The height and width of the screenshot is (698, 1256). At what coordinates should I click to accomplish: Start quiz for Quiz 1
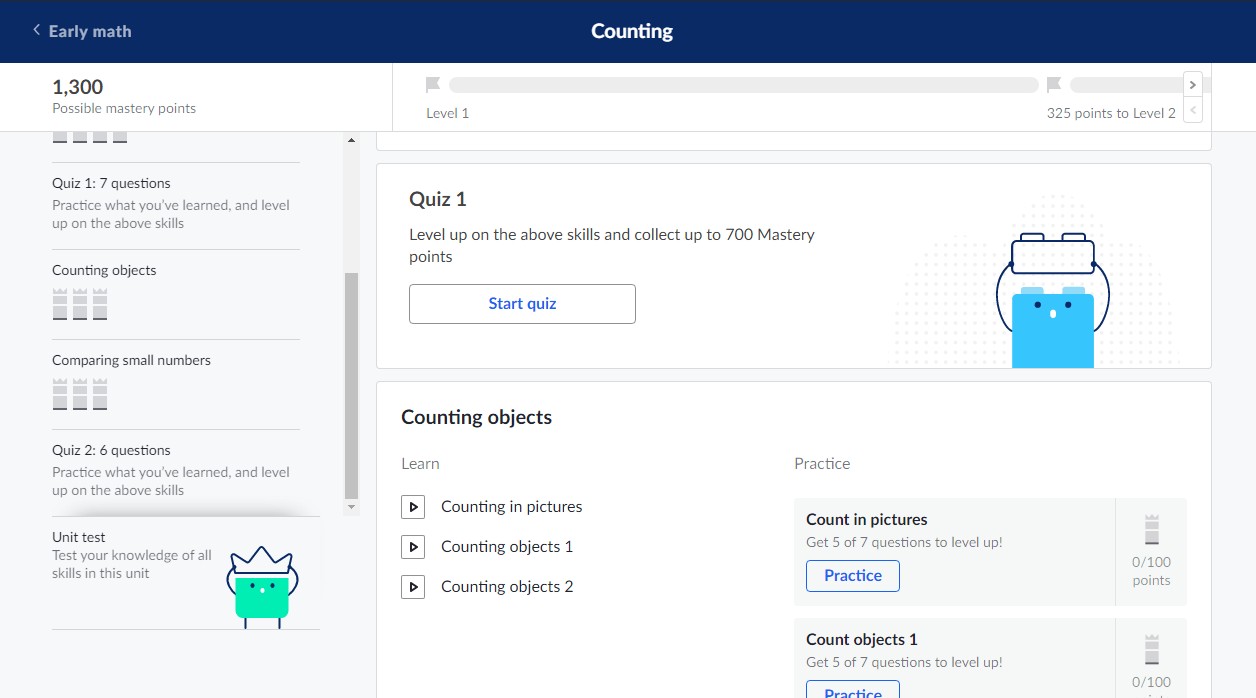click(x=522, y=304)
